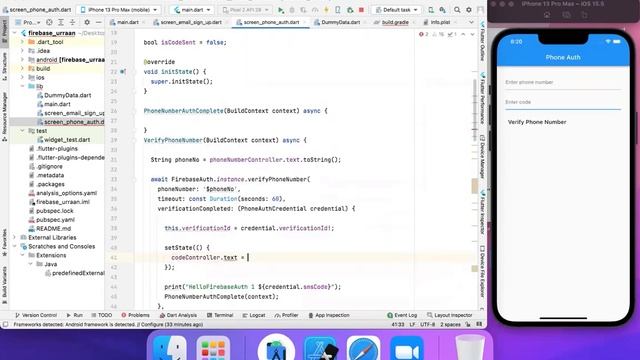Open Search Everywhere magnifier icon
This screenshot has height=360, width=640.
pyautogui.click(x=457, y=10)
